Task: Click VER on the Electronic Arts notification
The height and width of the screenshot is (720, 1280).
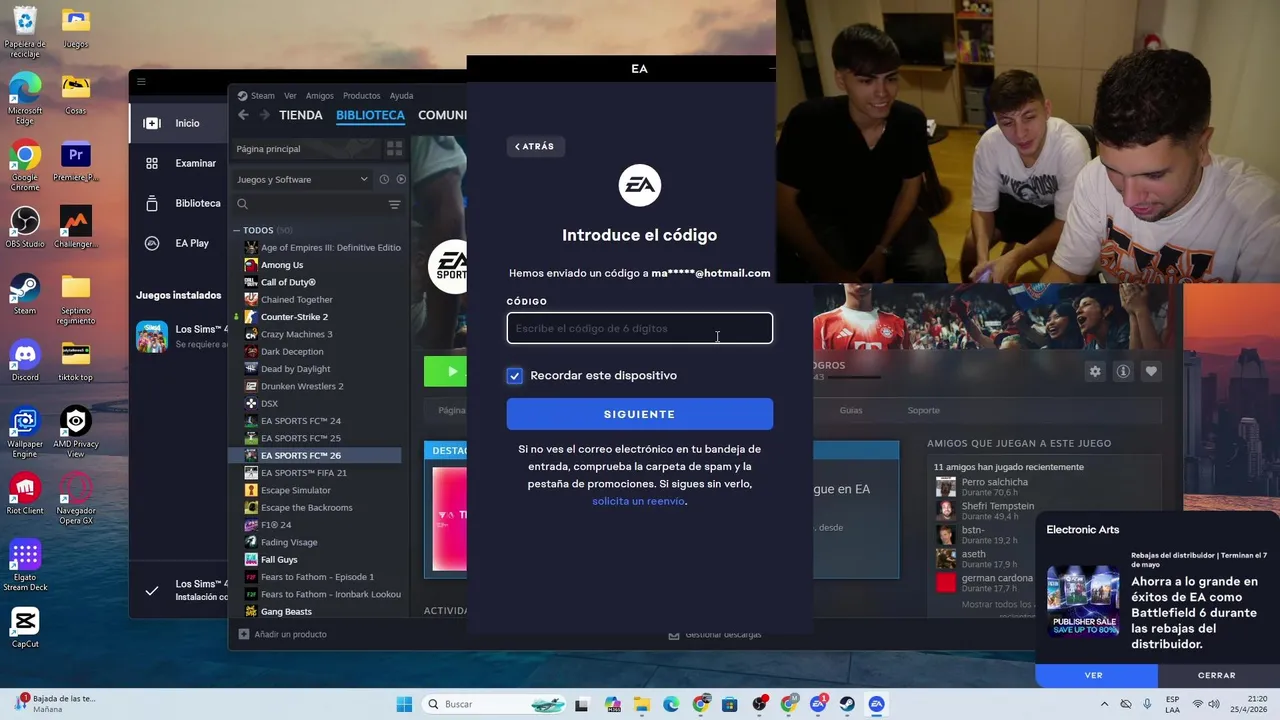Action: pyautogui.click(x=1094, y=675)
